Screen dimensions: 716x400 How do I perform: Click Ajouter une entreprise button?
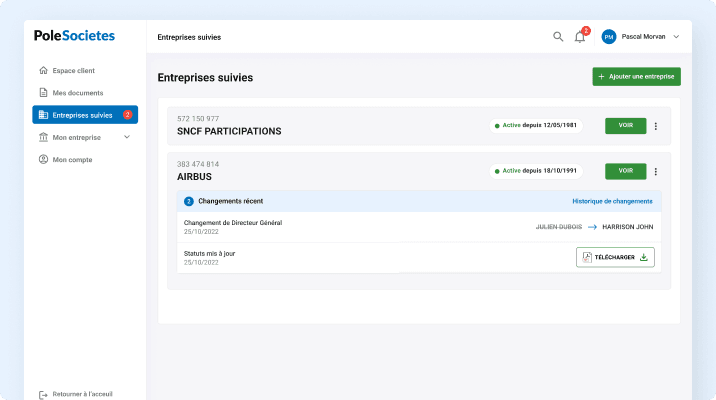tap(636, 76)
